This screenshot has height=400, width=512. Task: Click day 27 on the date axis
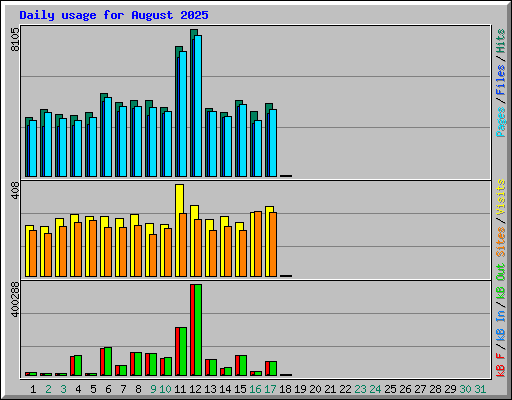[420, 389]
